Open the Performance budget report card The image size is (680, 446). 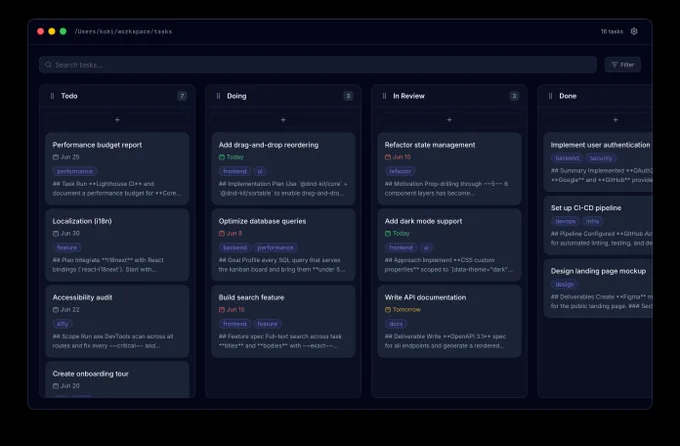pos(117,169)
